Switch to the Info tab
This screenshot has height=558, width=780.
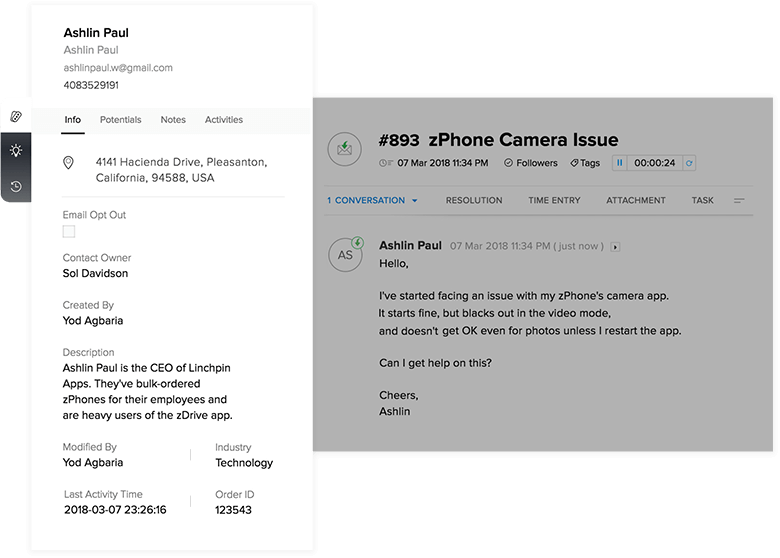[x=73, y=120]
